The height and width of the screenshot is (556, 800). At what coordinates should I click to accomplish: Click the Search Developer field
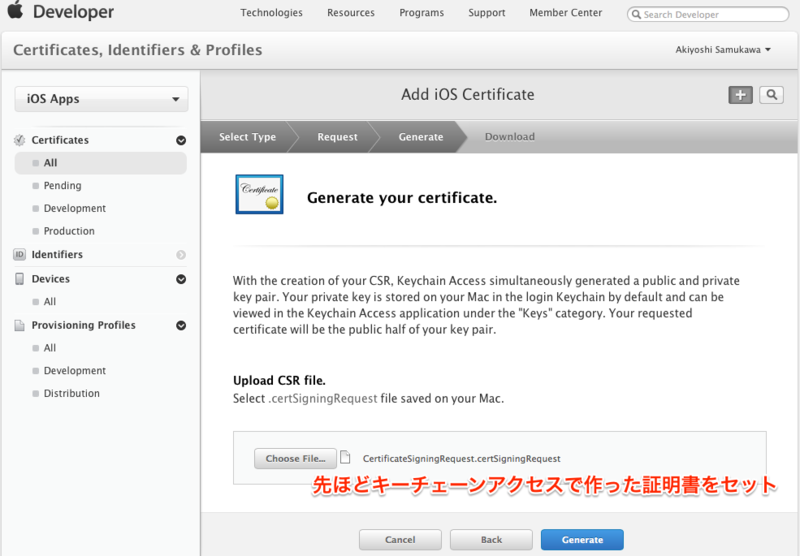(708, 14)
